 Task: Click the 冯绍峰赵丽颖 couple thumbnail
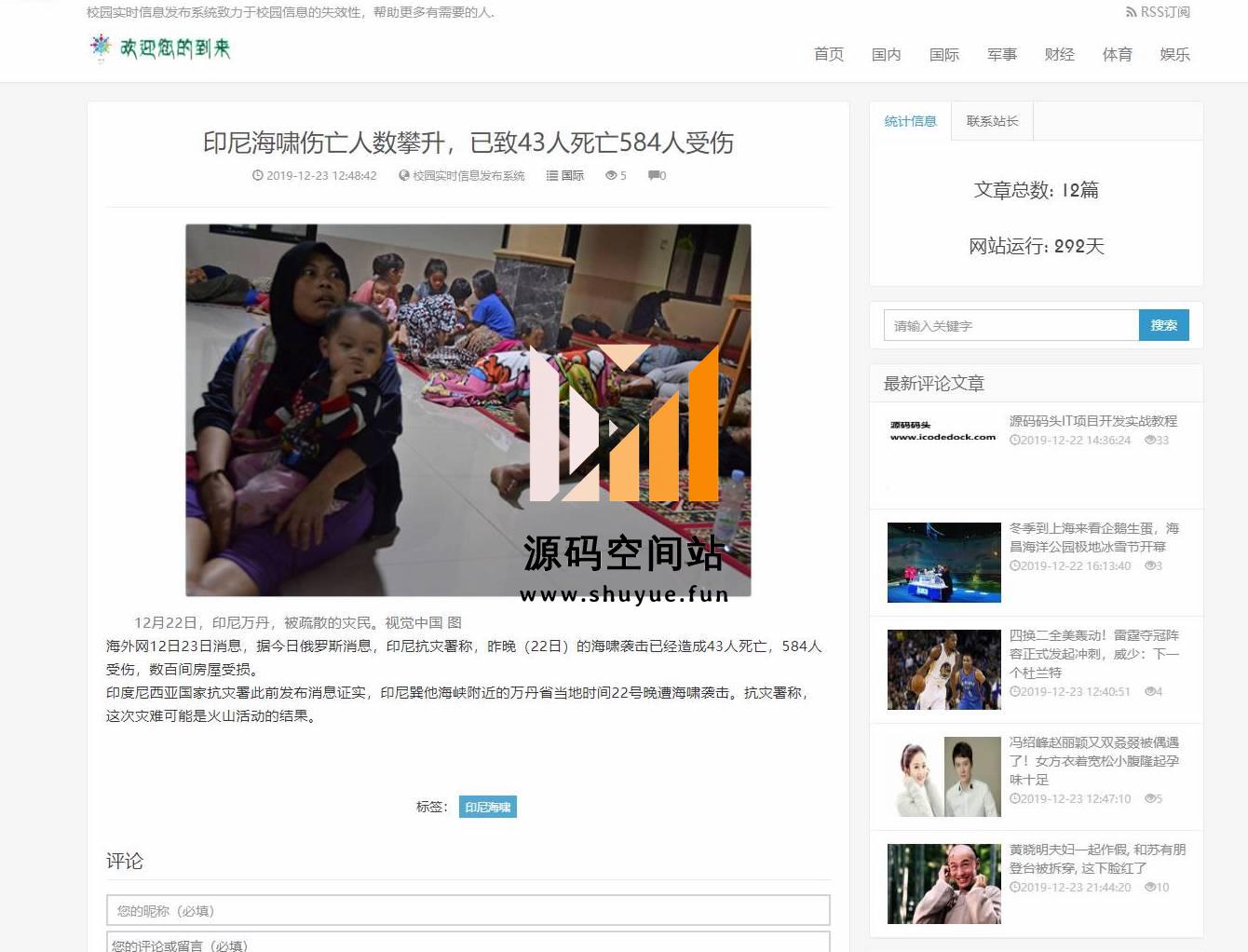[943, 777]
